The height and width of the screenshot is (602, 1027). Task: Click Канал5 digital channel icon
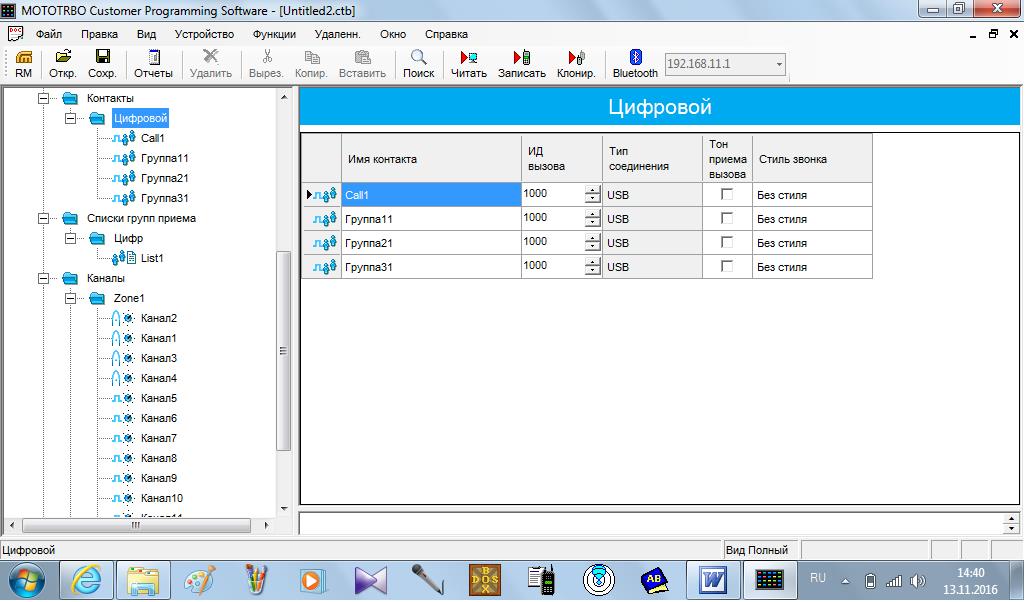(122, 398)
